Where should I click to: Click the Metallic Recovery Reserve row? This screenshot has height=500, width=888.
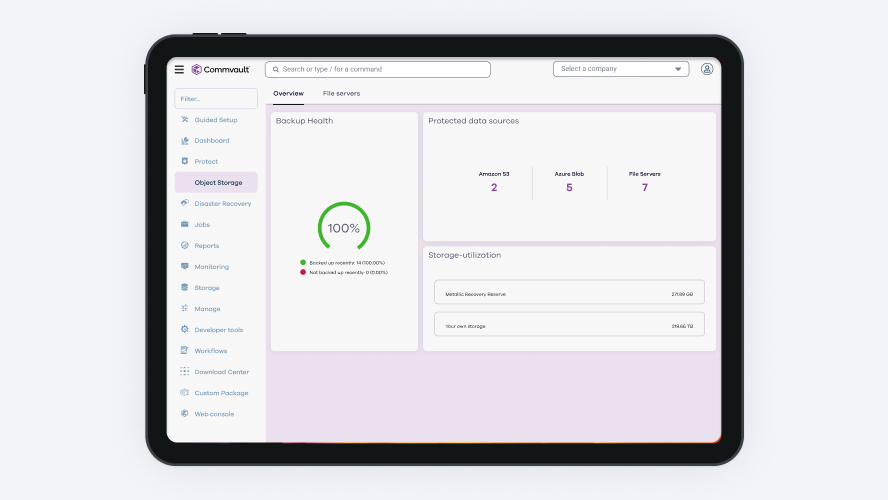(569, 292)
